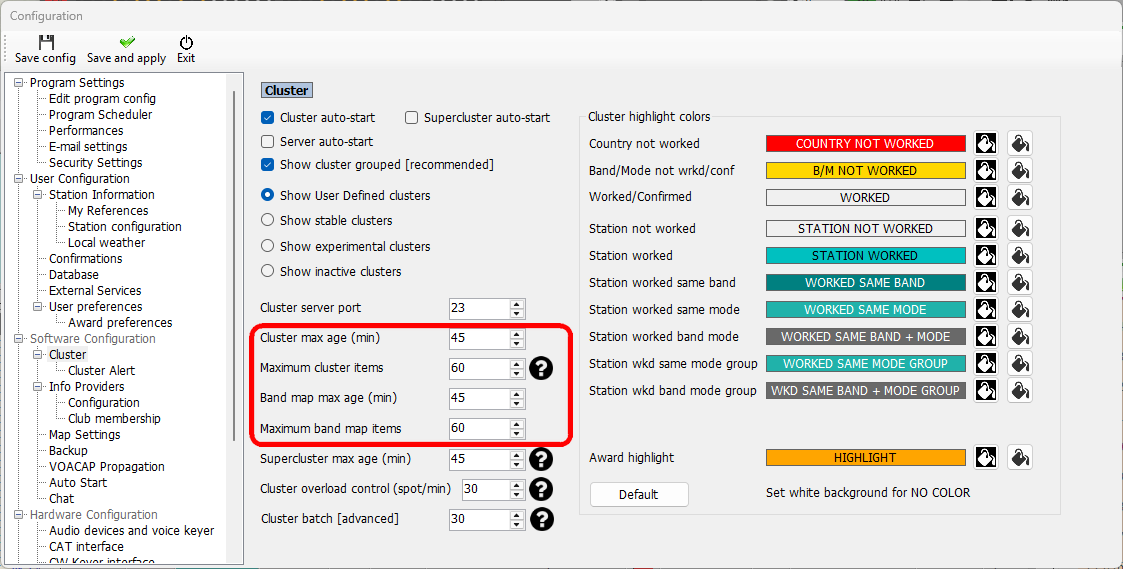Click white-background paint bucket for Award highlight

[x=1020, y=457]
